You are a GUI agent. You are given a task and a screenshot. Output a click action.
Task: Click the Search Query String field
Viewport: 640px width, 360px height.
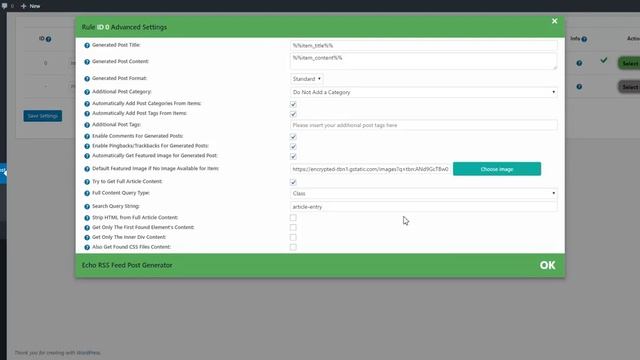(424, 207)
